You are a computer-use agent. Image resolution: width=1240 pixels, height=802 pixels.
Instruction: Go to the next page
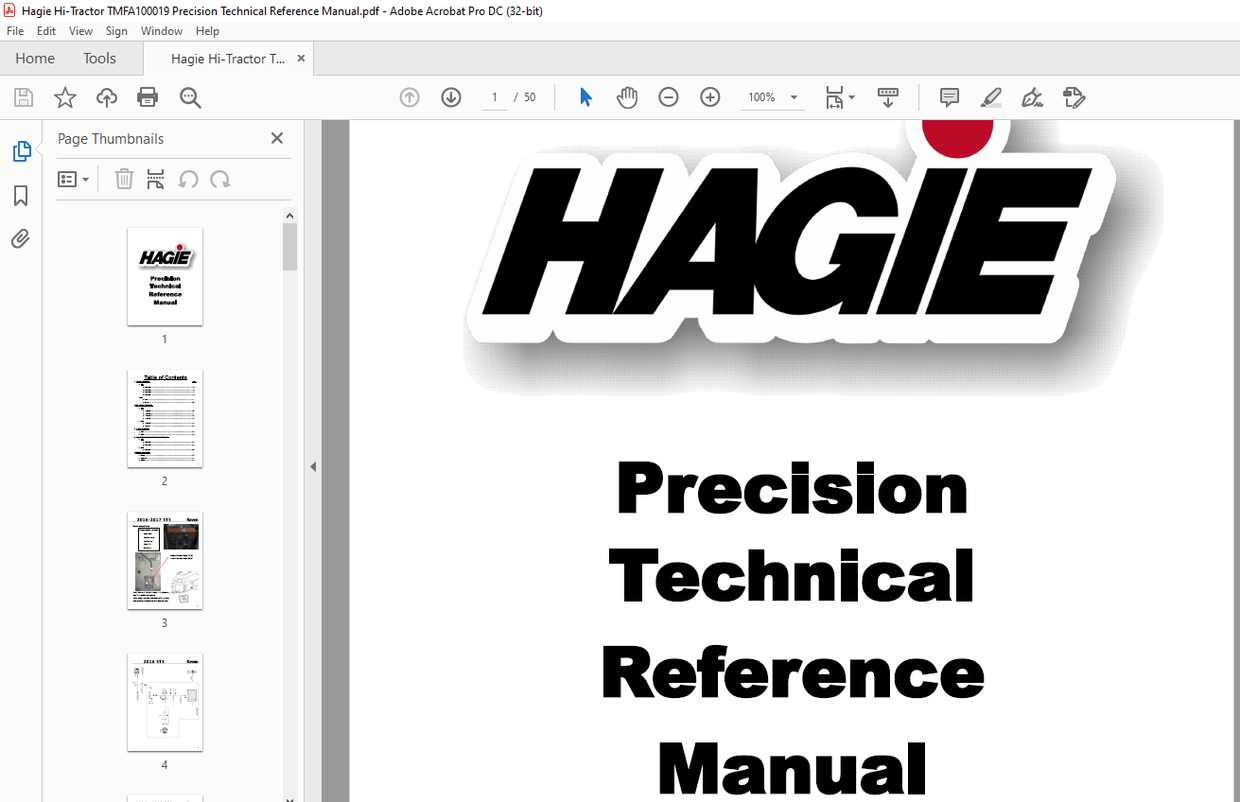tap(451, 97)
